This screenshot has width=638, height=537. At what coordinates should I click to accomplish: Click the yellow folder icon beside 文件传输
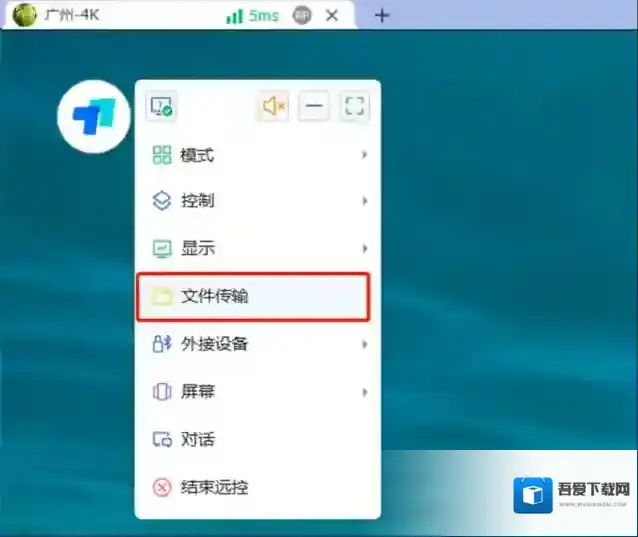tap(162, 296)
